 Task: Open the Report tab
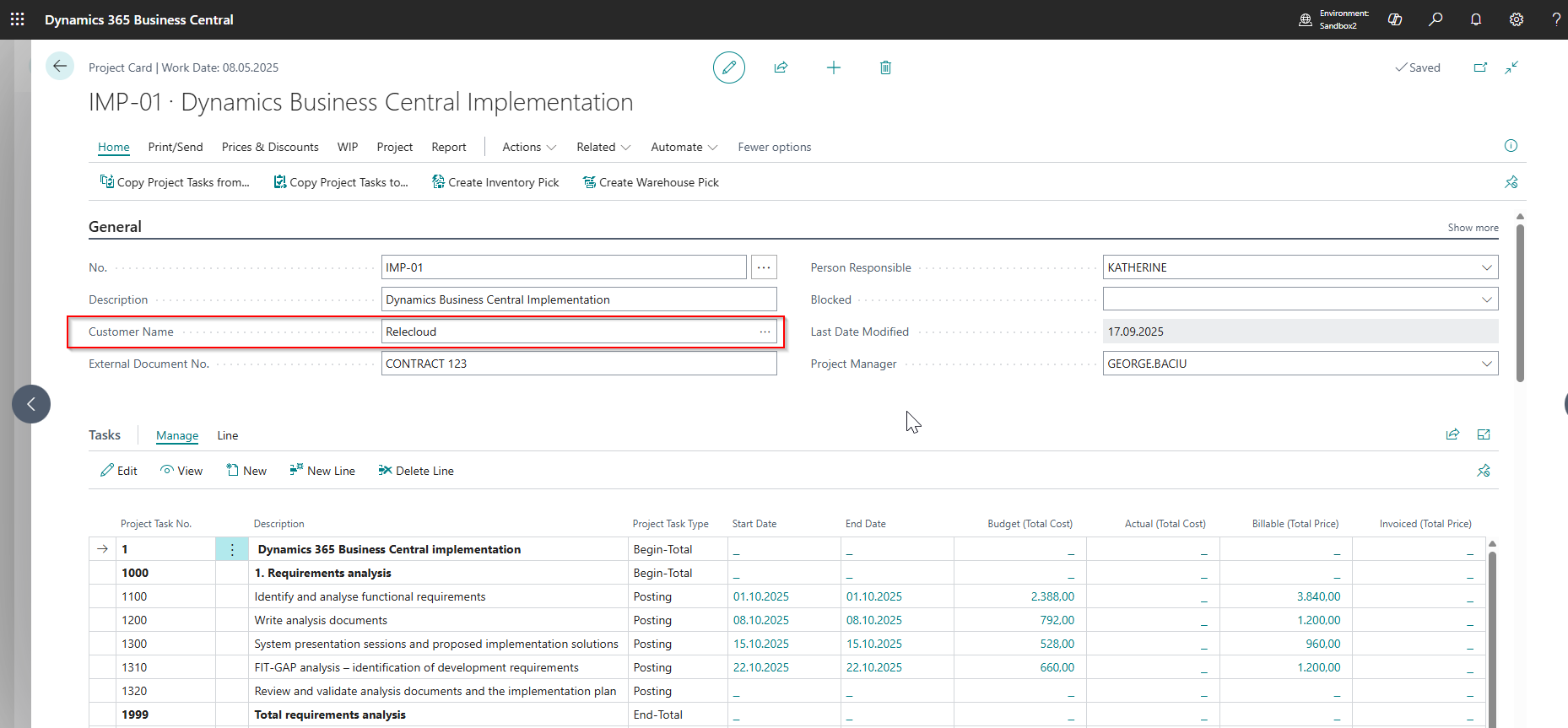click(449, 147)
